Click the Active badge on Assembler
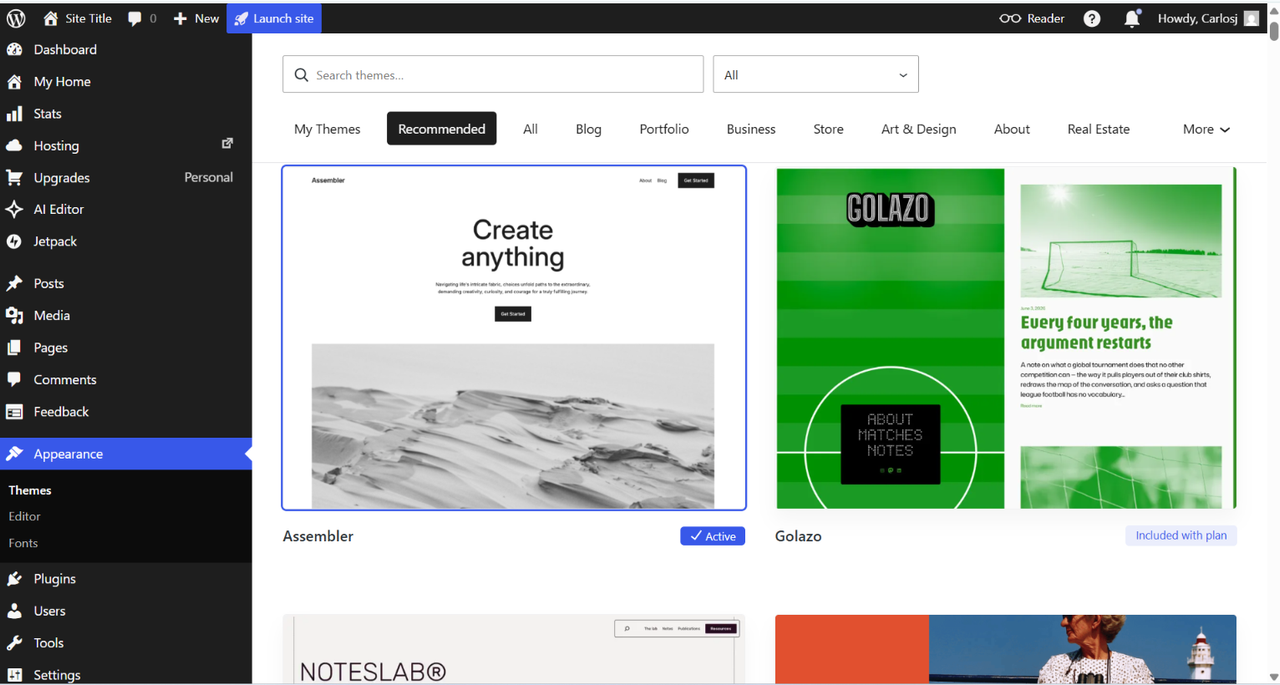Viewport: 1280px width, 685px height. [713, 536]
